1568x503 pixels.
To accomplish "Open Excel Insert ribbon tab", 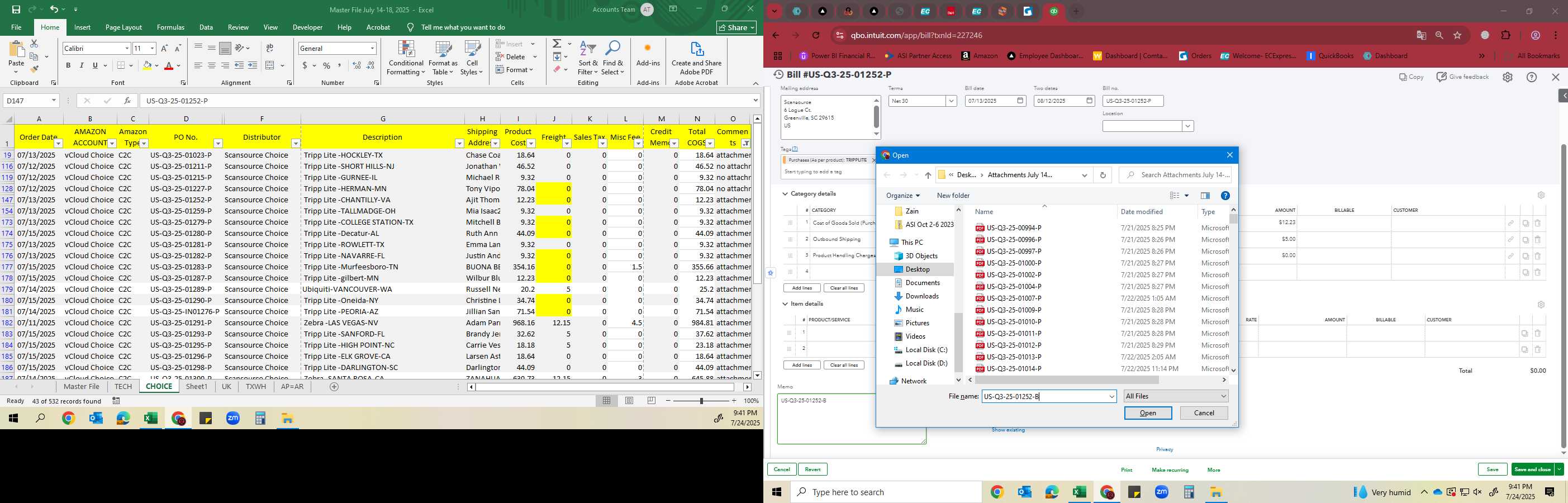I will coord(82,27).
